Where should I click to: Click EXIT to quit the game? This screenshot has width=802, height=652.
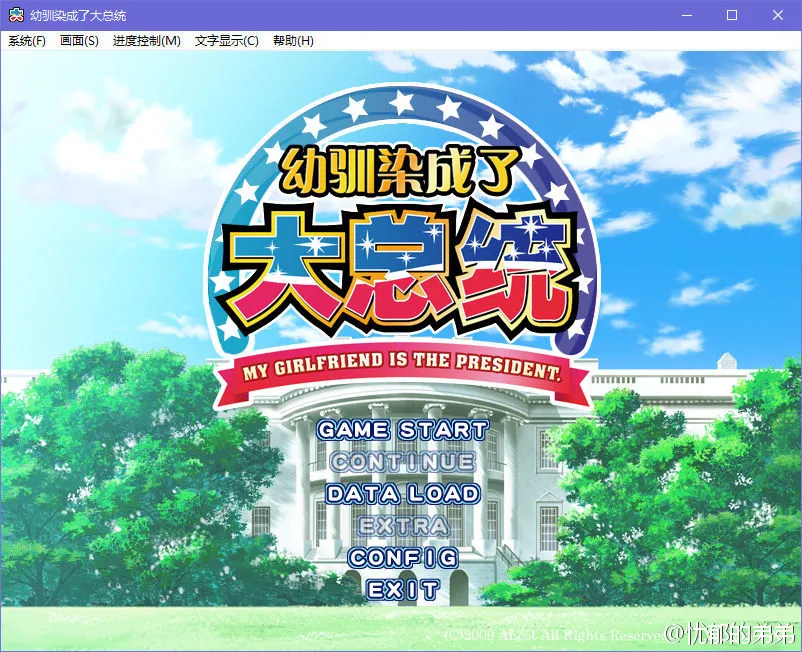tap(402, 590)
